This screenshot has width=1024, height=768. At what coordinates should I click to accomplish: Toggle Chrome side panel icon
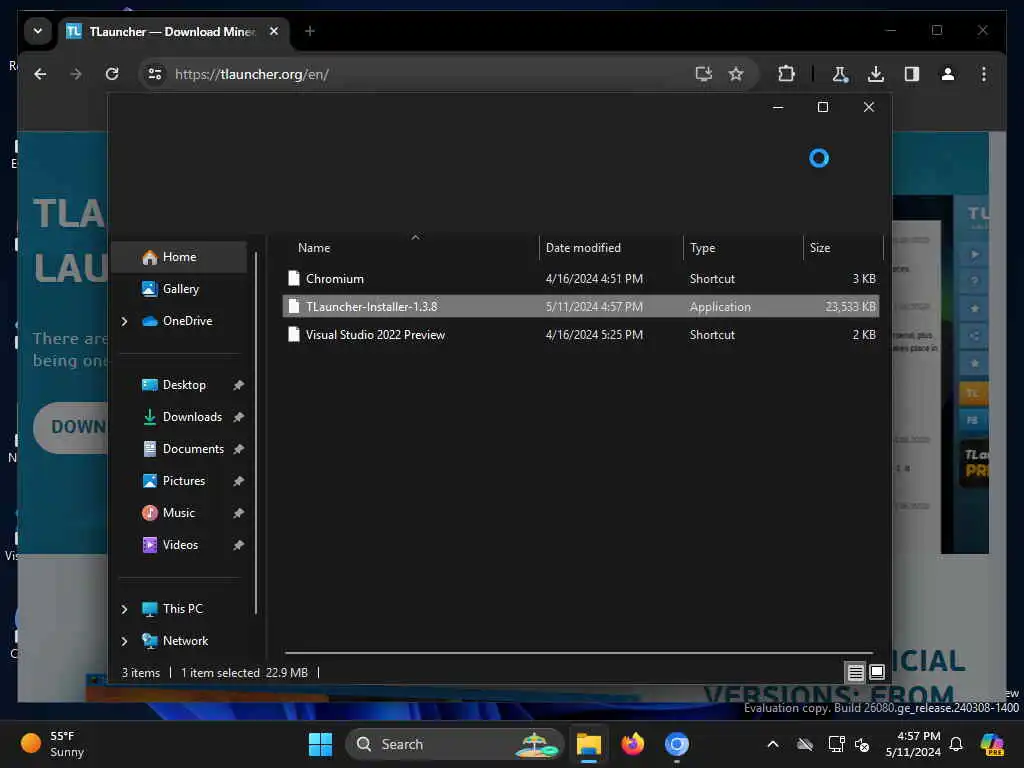[912, 74]
